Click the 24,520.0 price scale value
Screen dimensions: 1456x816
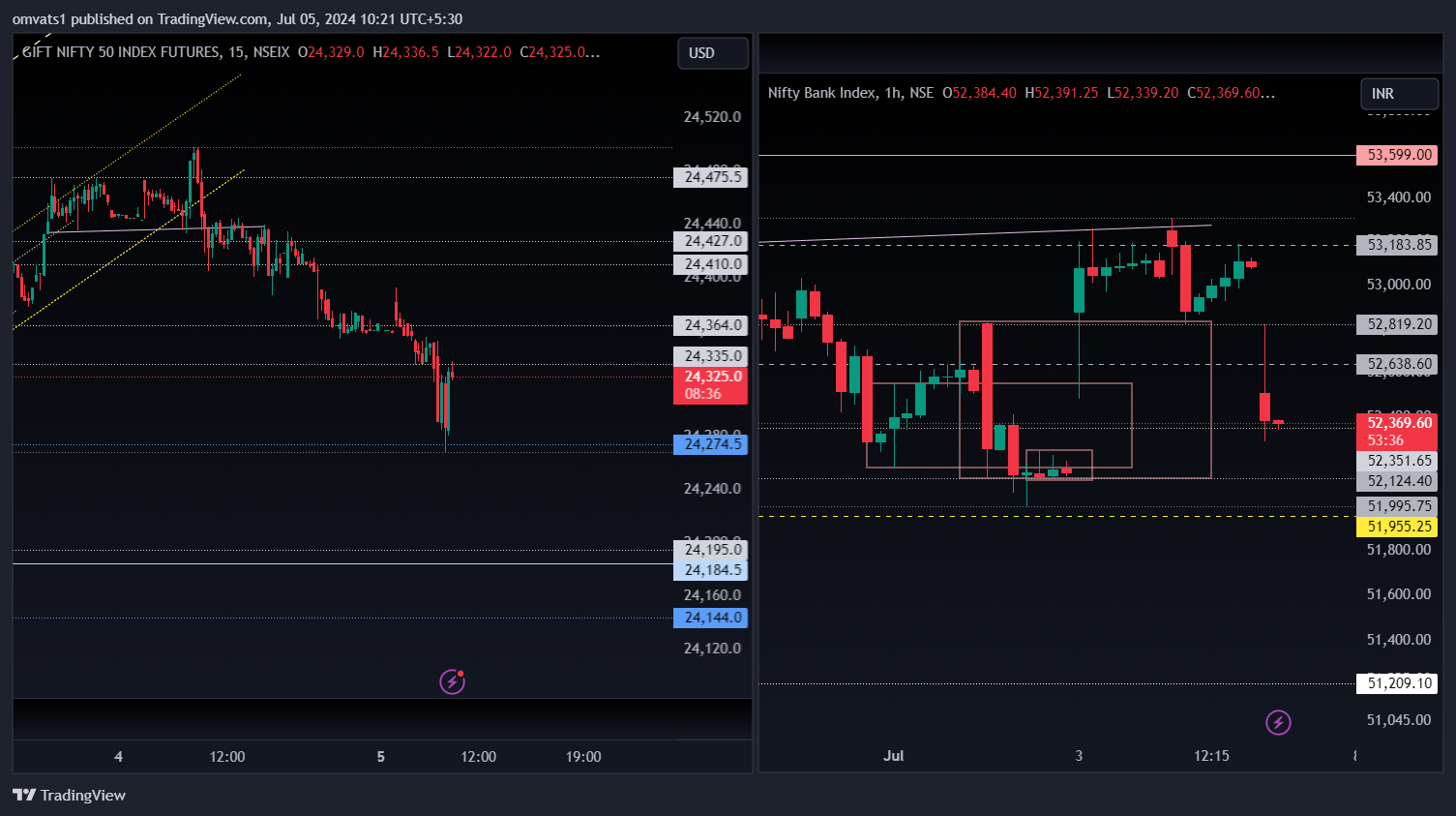(x=712, y=117)
